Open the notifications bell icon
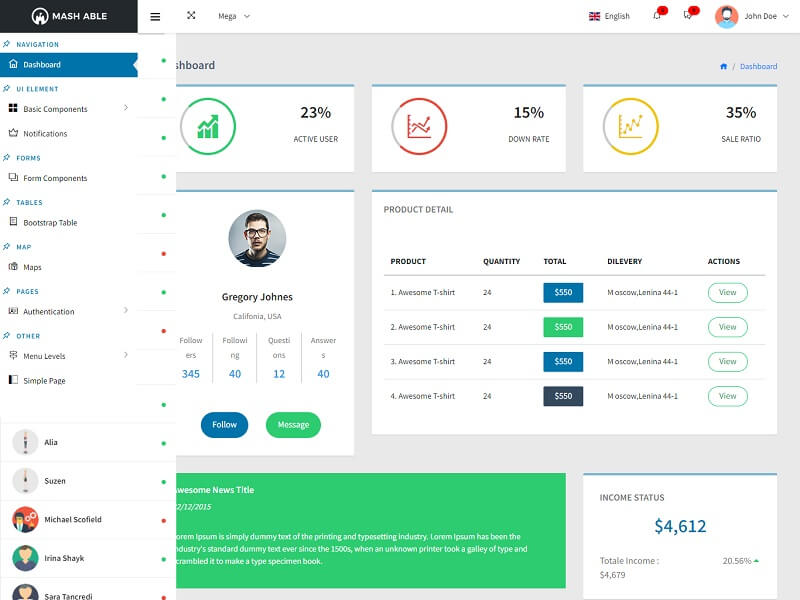800x600 pixels. point(657,16)
